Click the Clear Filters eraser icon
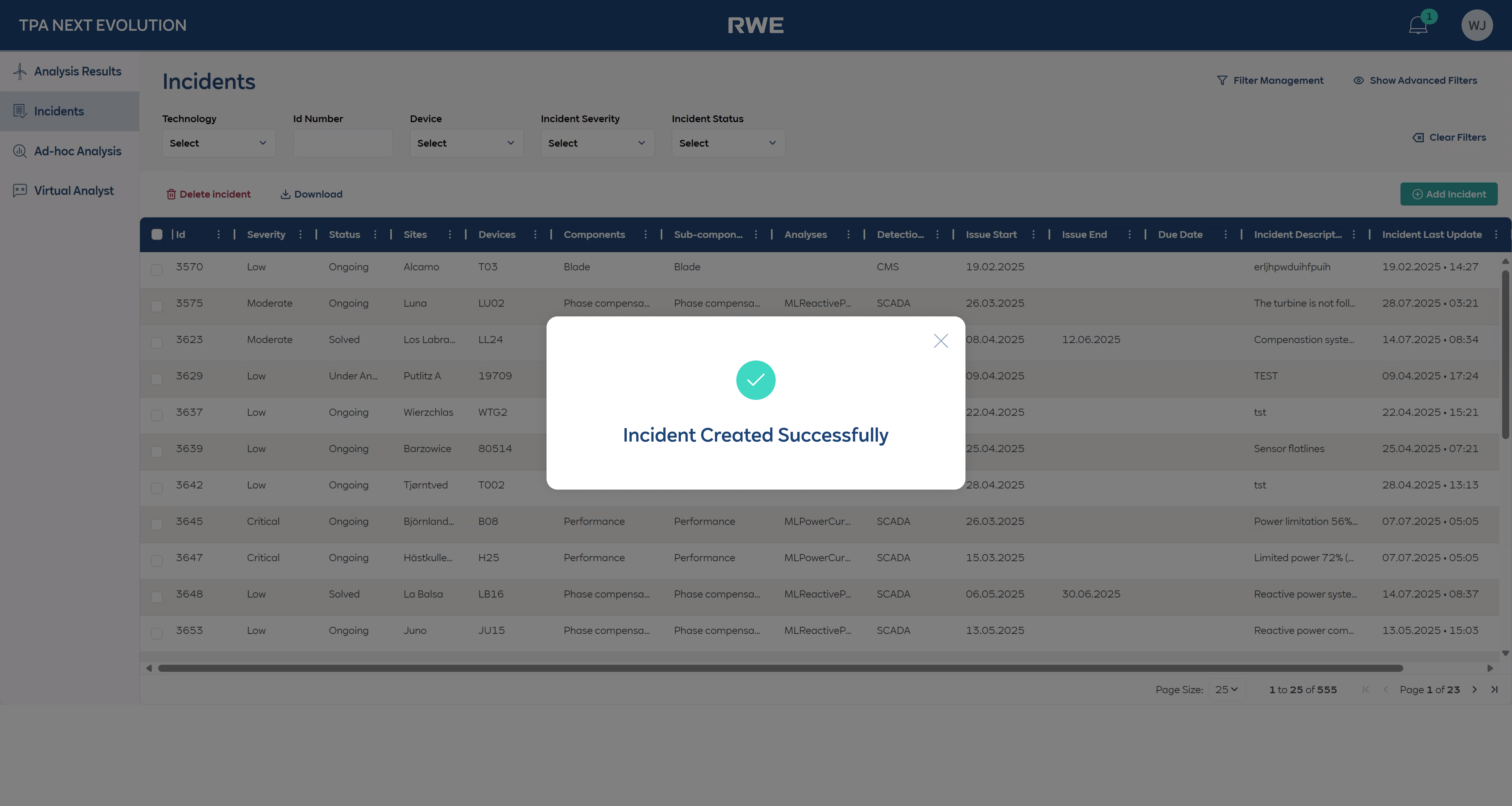Viewport: 1512px width, 806px height. point(1418,137)
